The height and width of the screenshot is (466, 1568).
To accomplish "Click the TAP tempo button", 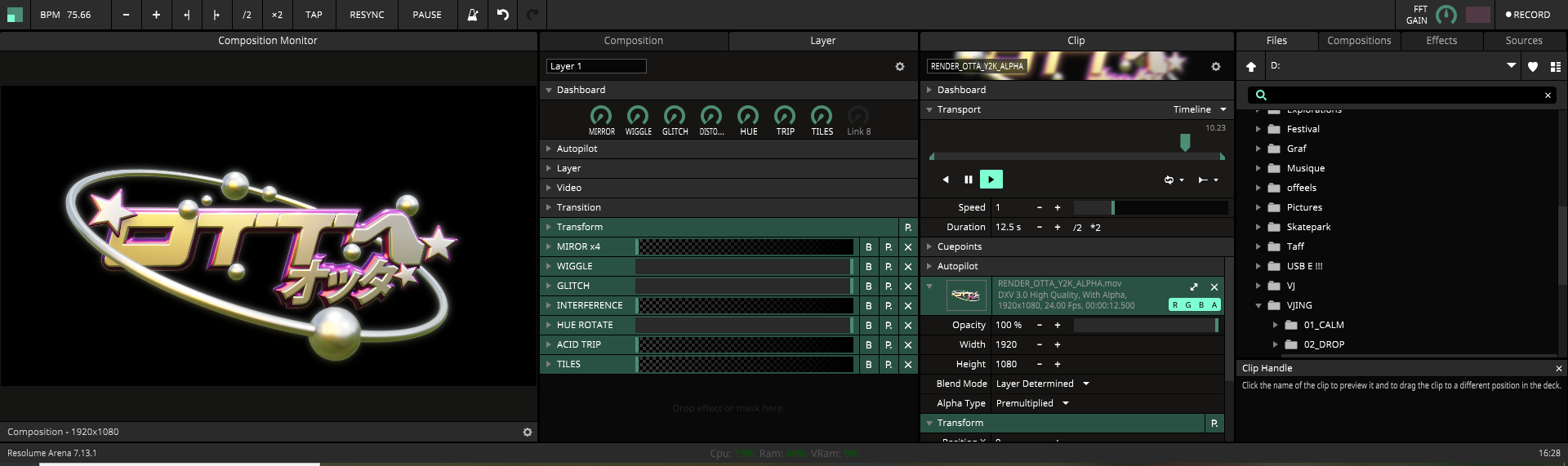I will pyautogui.click(x=314, y=15).
